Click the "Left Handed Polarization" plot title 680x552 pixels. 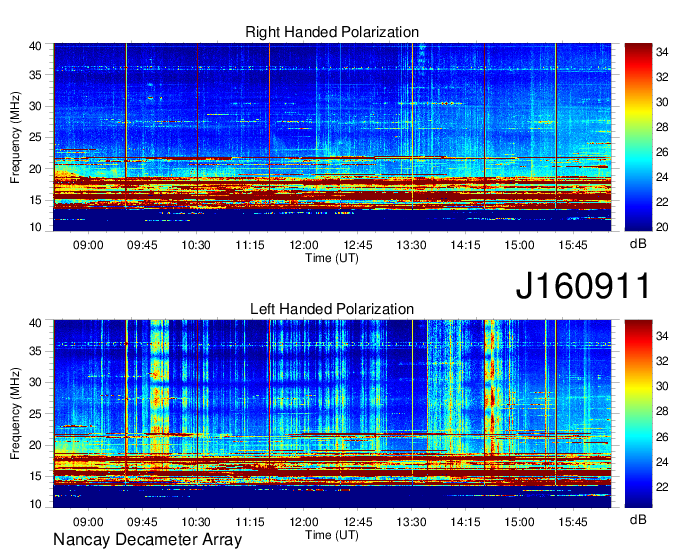[332, 309]
